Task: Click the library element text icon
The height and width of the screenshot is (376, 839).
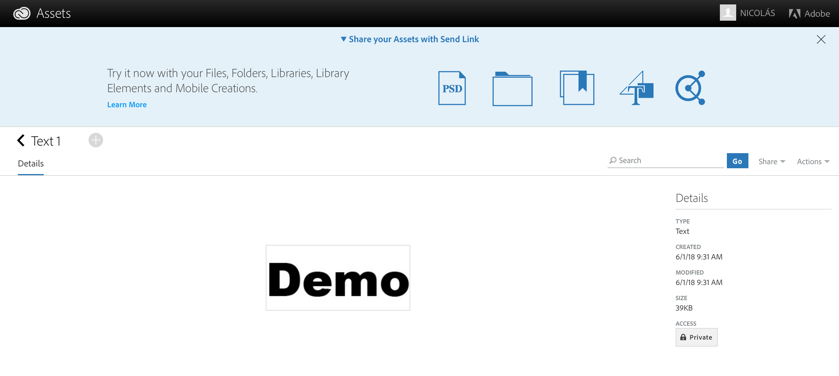Action: [637, 88]
